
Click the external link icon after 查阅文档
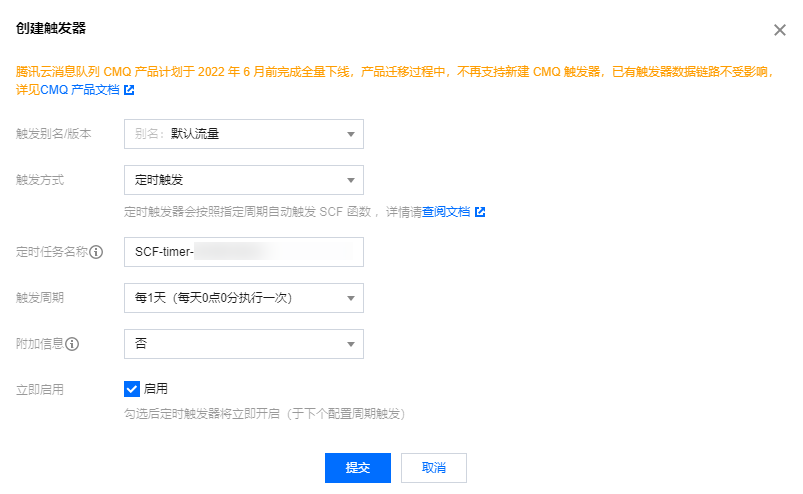(x=480, y=212)
